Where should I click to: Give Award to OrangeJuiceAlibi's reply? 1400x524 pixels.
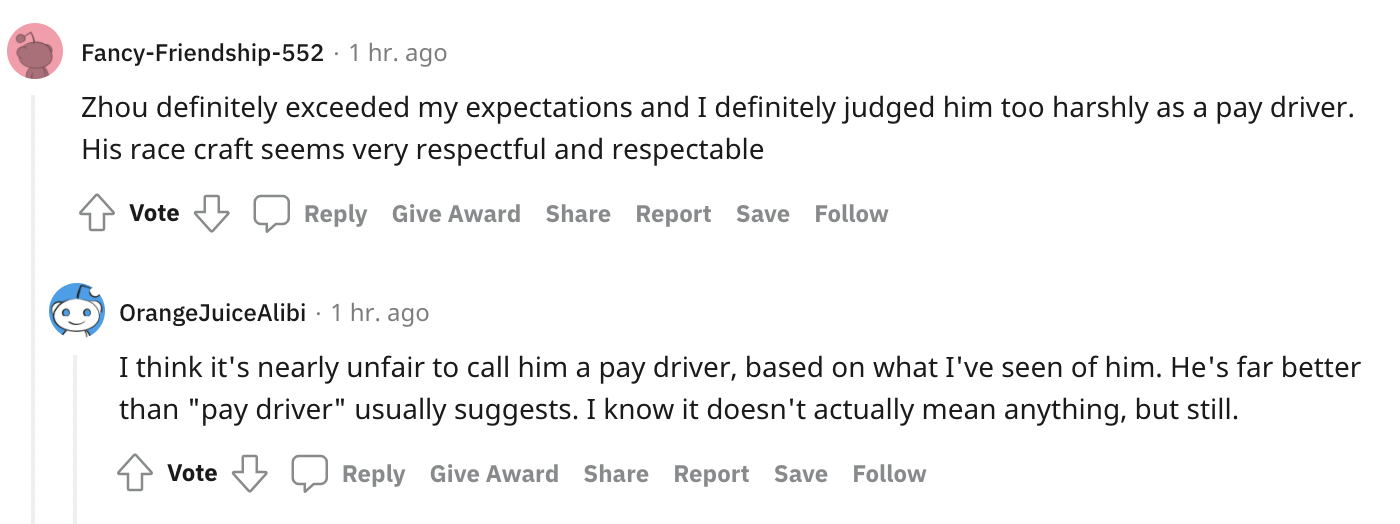pos(494,474)
